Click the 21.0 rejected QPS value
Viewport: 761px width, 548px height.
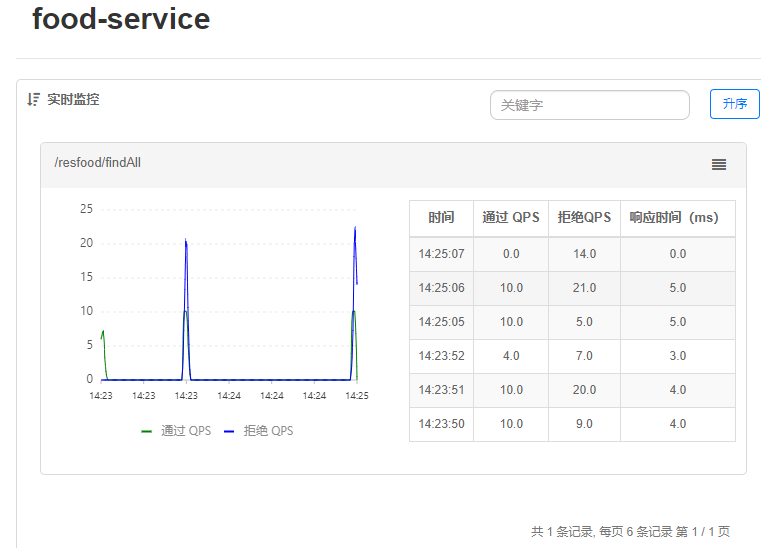[584, 288]
